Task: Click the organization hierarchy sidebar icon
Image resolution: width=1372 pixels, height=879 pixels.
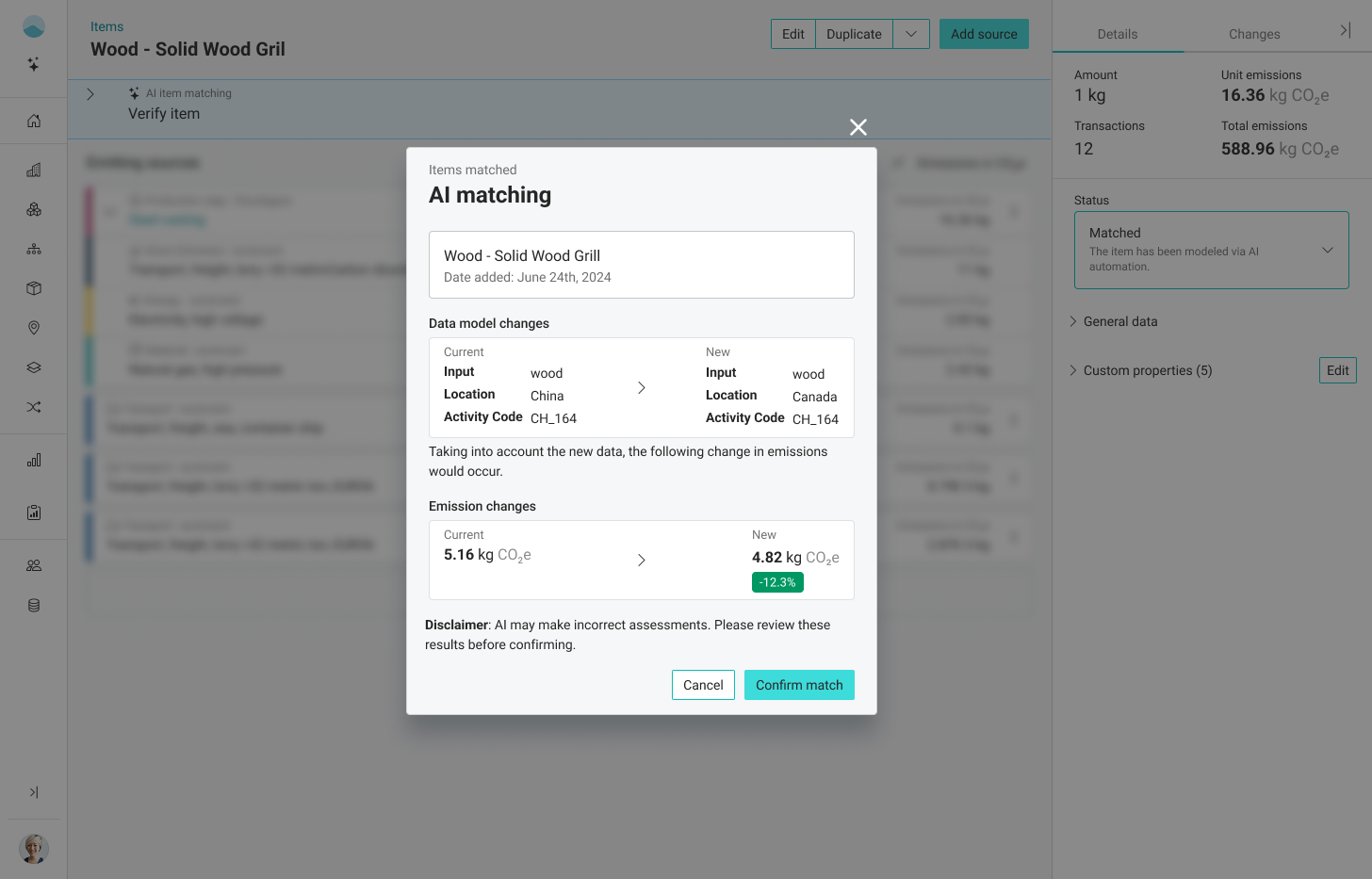Action: coord(34,249)
